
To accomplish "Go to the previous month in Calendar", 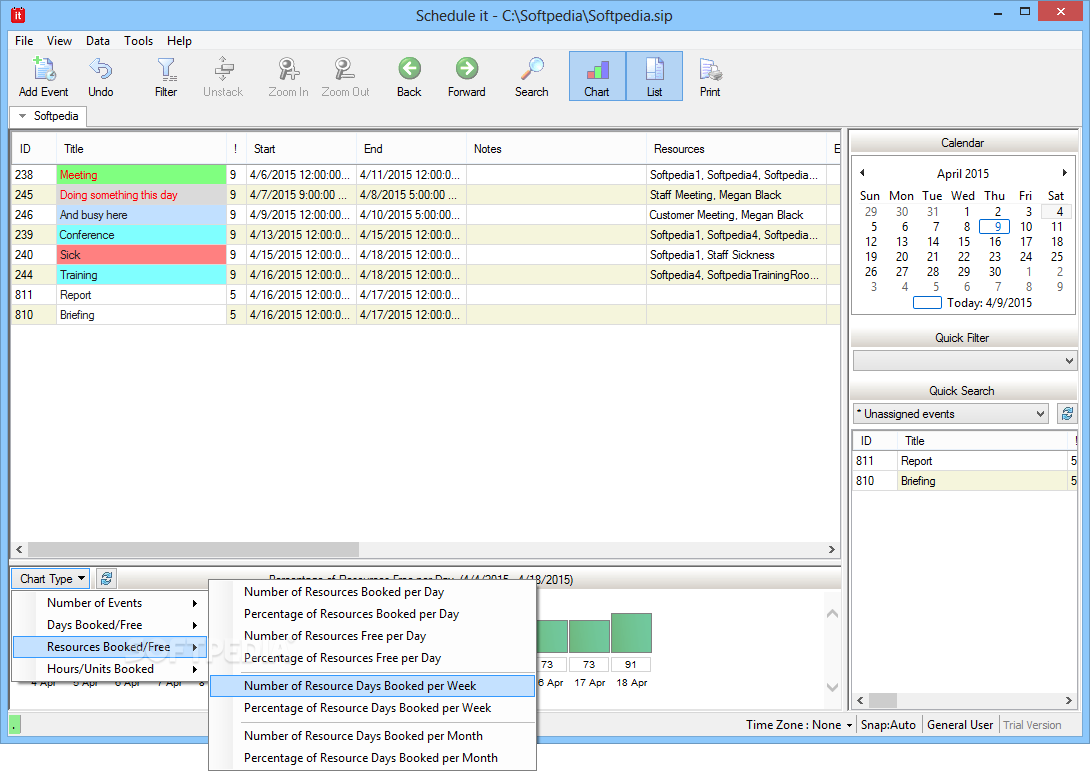I will [x=862, y=172].
